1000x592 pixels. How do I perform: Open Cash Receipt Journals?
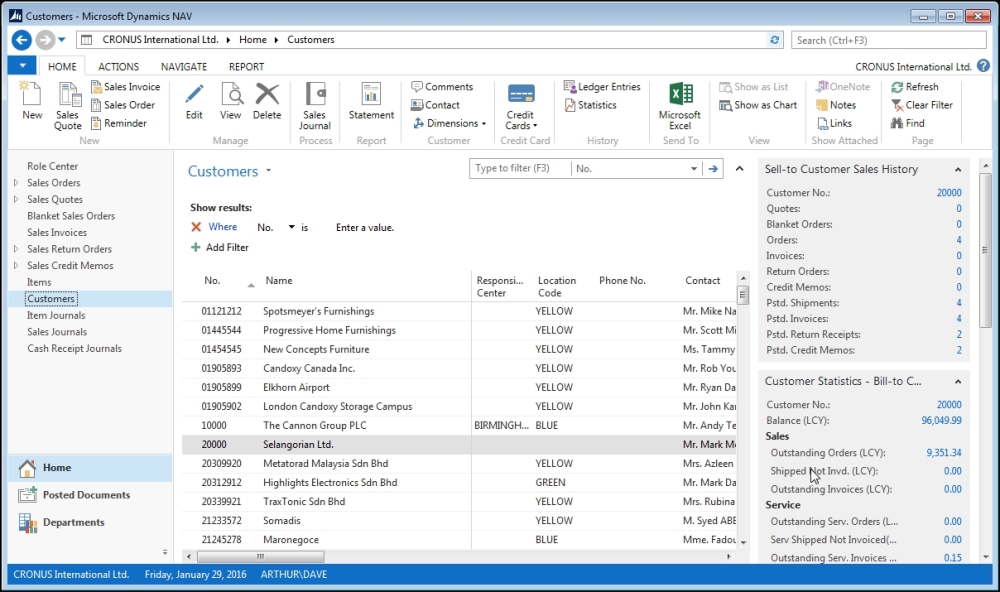pos(74,348)
